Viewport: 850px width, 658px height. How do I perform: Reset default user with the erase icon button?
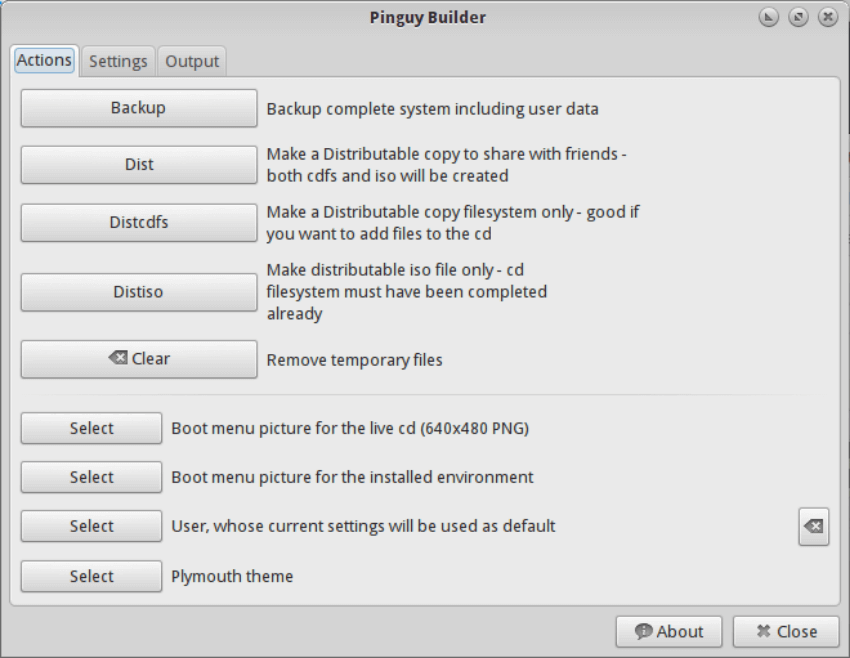[x=814, y=526]
